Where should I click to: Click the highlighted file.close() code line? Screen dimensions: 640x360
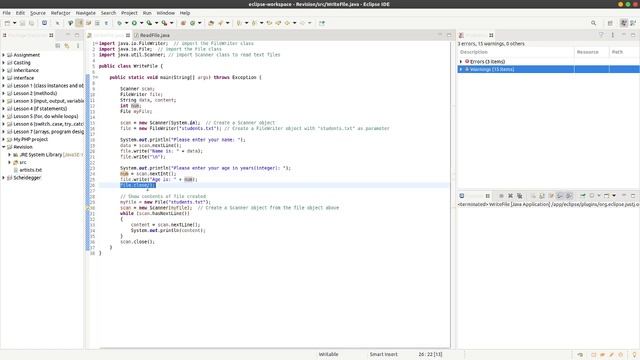tap(138, 185)
